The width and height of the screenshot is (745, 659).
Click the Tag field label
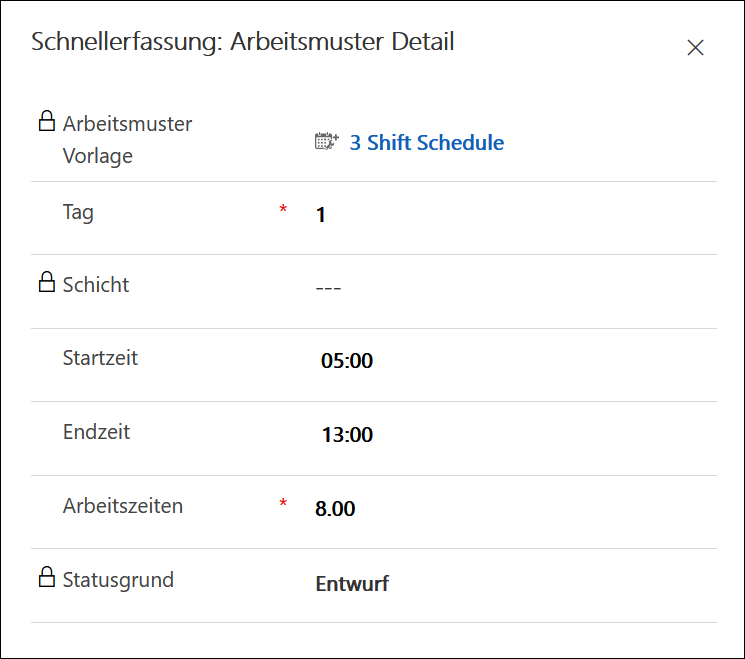[78, 212]
